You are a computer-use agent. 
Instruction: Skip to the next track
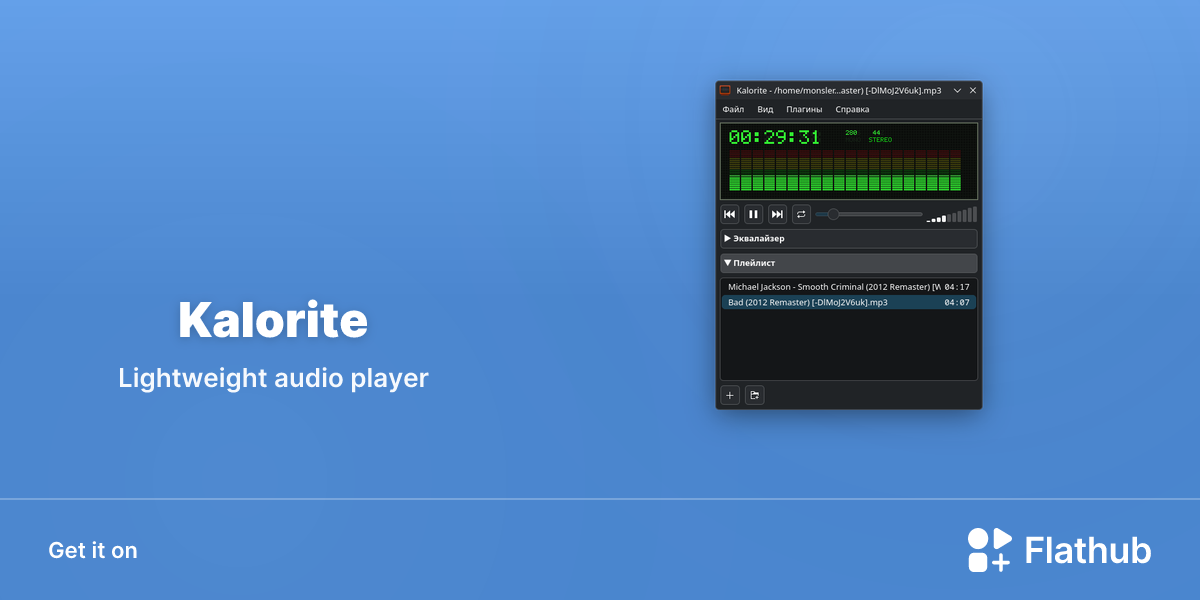(778, 214)
